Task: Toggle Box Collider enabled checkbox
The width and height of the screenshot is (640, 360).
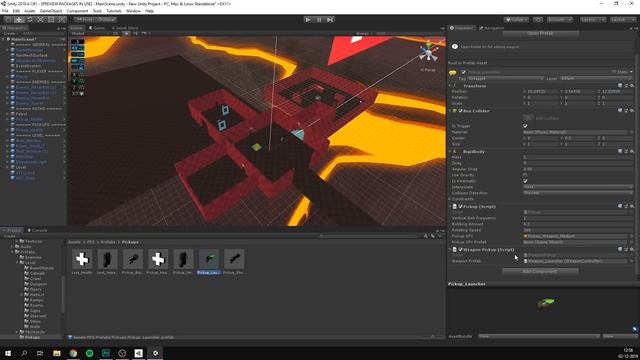Action: tap(460, 111)
